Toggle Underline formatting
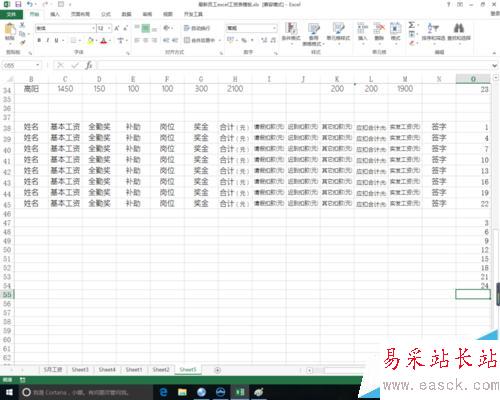The width and height of the screenshot is (500, 400). [x=56, y=40]
